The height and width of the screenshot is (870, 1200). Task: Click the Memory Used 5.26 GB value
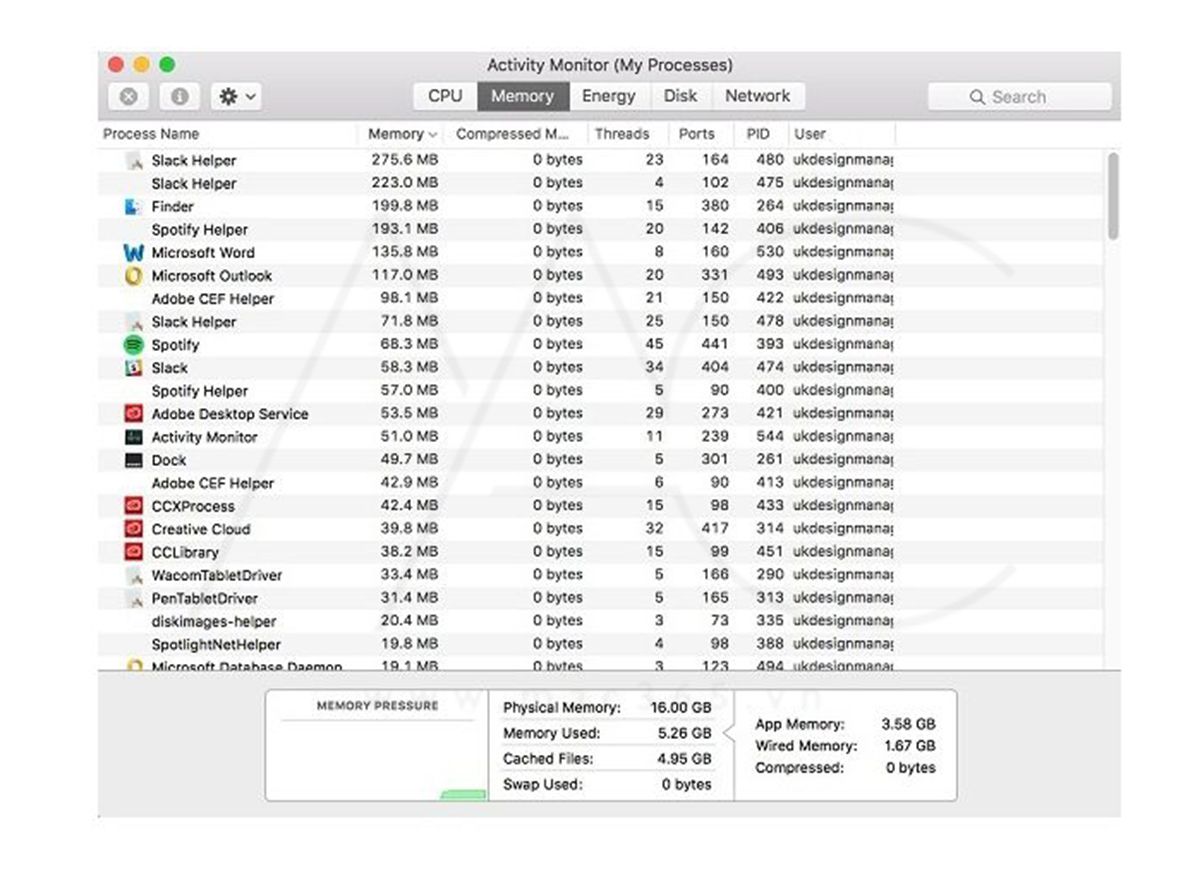tap(686, 734)
